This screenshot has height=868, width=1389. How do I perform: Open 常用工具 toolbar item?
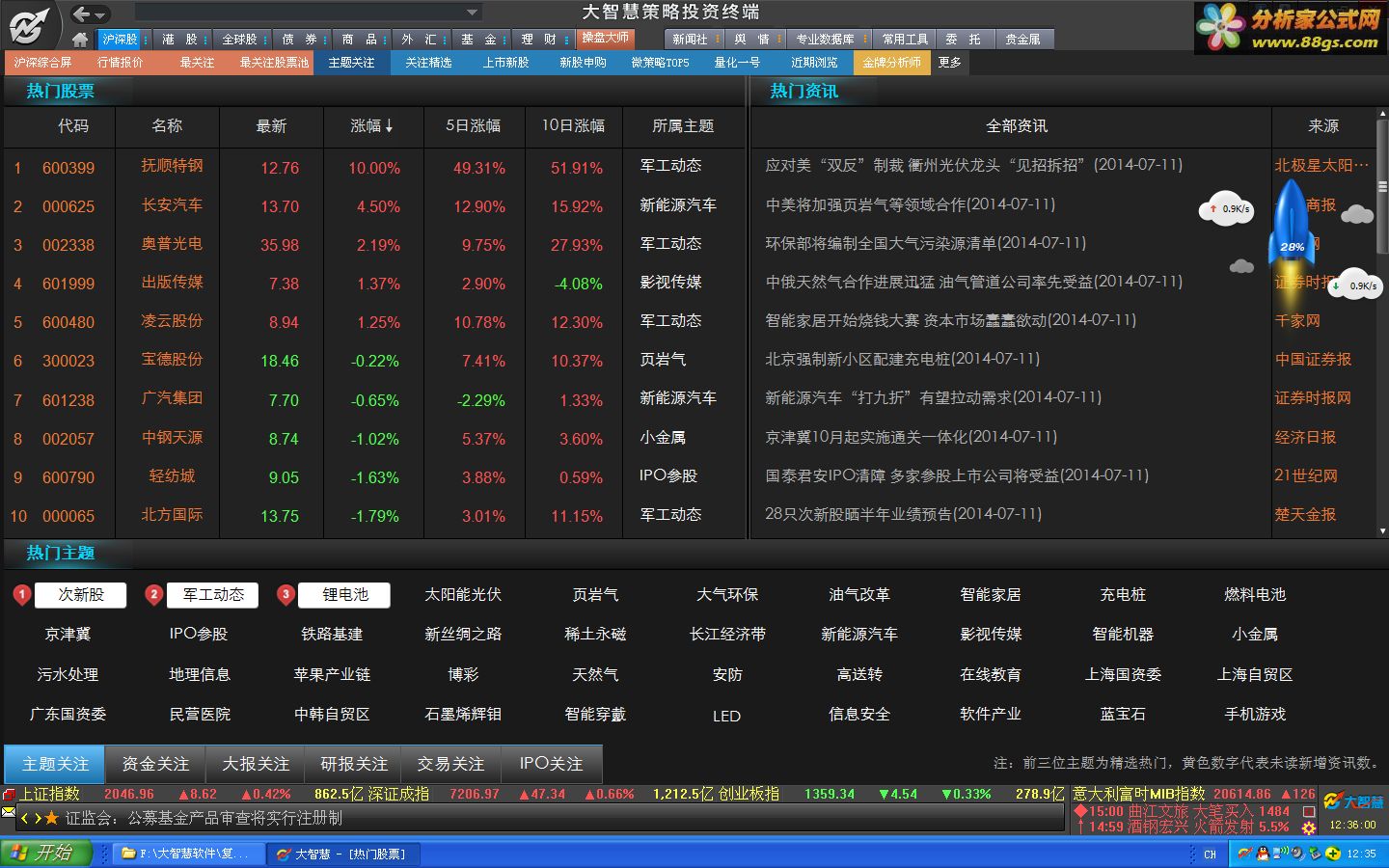(x=905, y=40)
